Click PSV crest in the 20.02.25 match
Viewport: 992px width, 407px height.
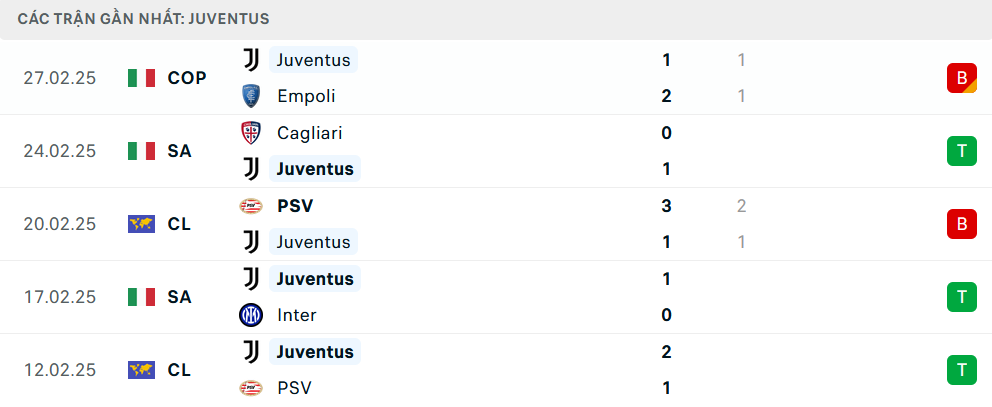pyautogui.click(x=251, y=206)
